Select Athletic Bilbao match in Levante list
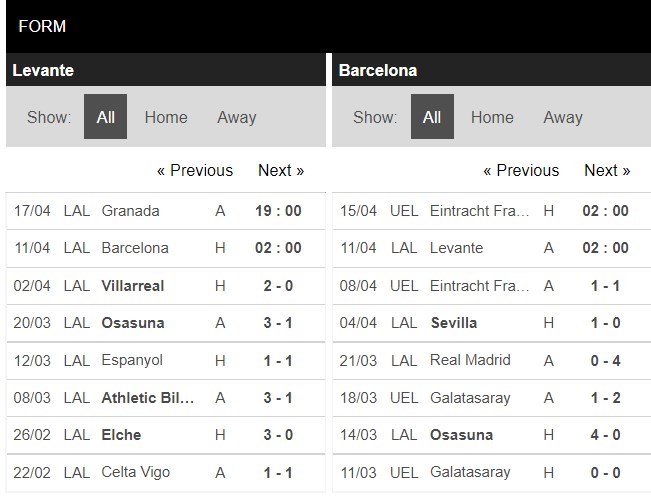The height and width of the screenshot is (499, 651). point(166,398)
